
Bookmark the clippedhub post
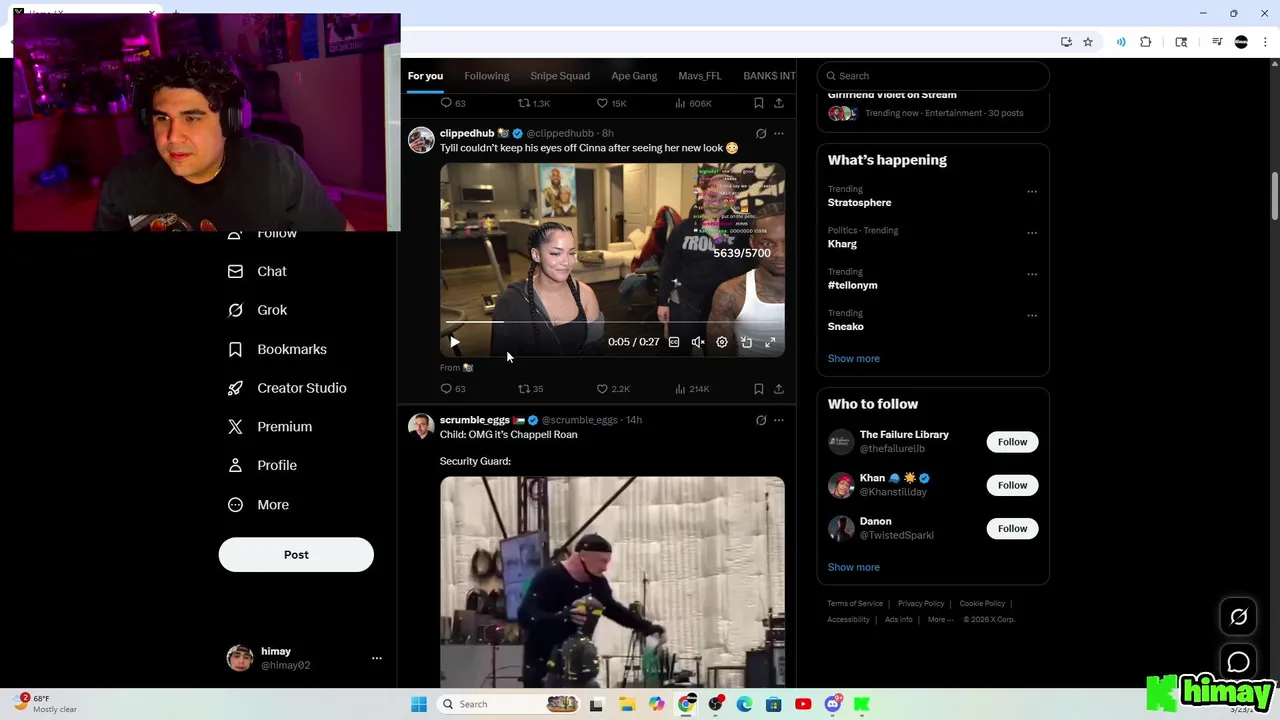(x=759, y=389)
